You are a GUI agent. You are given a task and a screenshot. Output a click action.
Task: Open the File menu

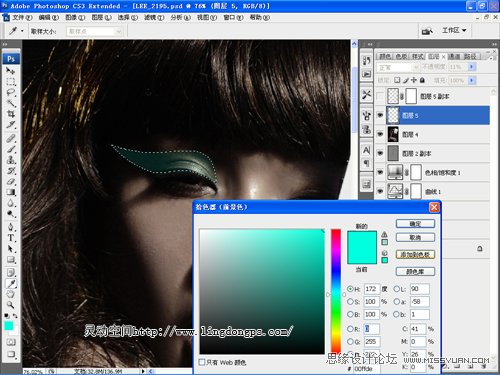pos(22,17)
